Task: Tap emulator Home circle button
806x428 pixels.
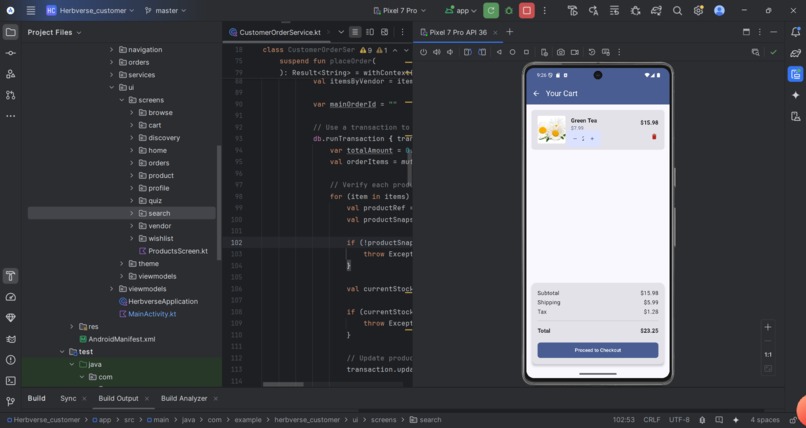Action: [x=512, y=52]
